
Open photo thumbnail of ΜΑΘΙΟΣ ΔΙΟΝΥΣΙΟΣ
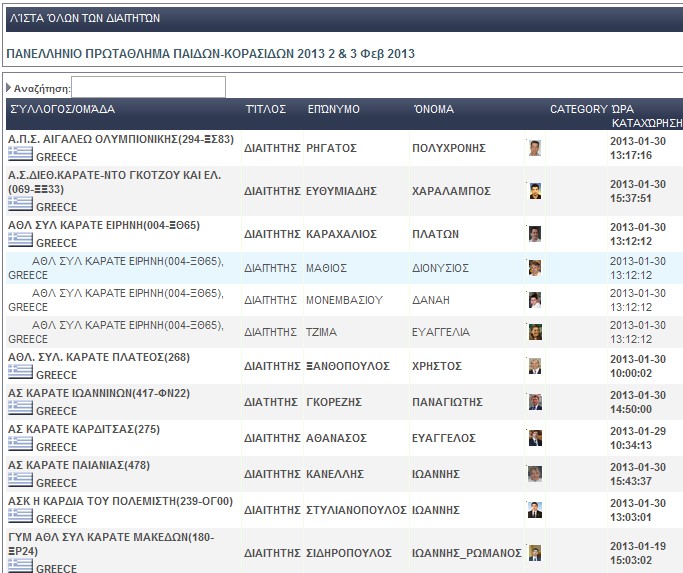(535, 267)
